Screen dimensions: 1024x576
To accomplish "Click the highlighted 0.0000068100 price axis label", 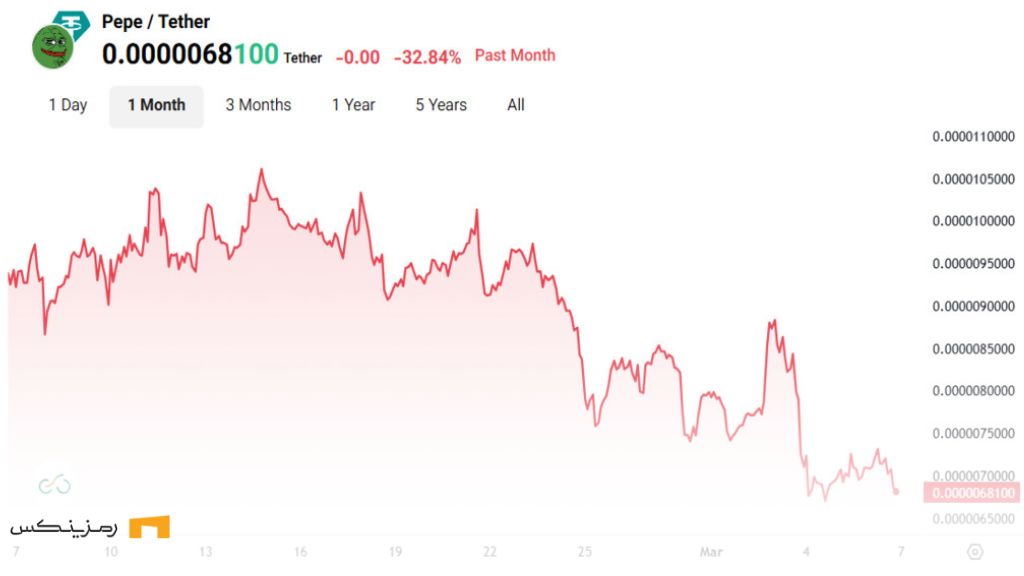I will (x=972, y=493).
